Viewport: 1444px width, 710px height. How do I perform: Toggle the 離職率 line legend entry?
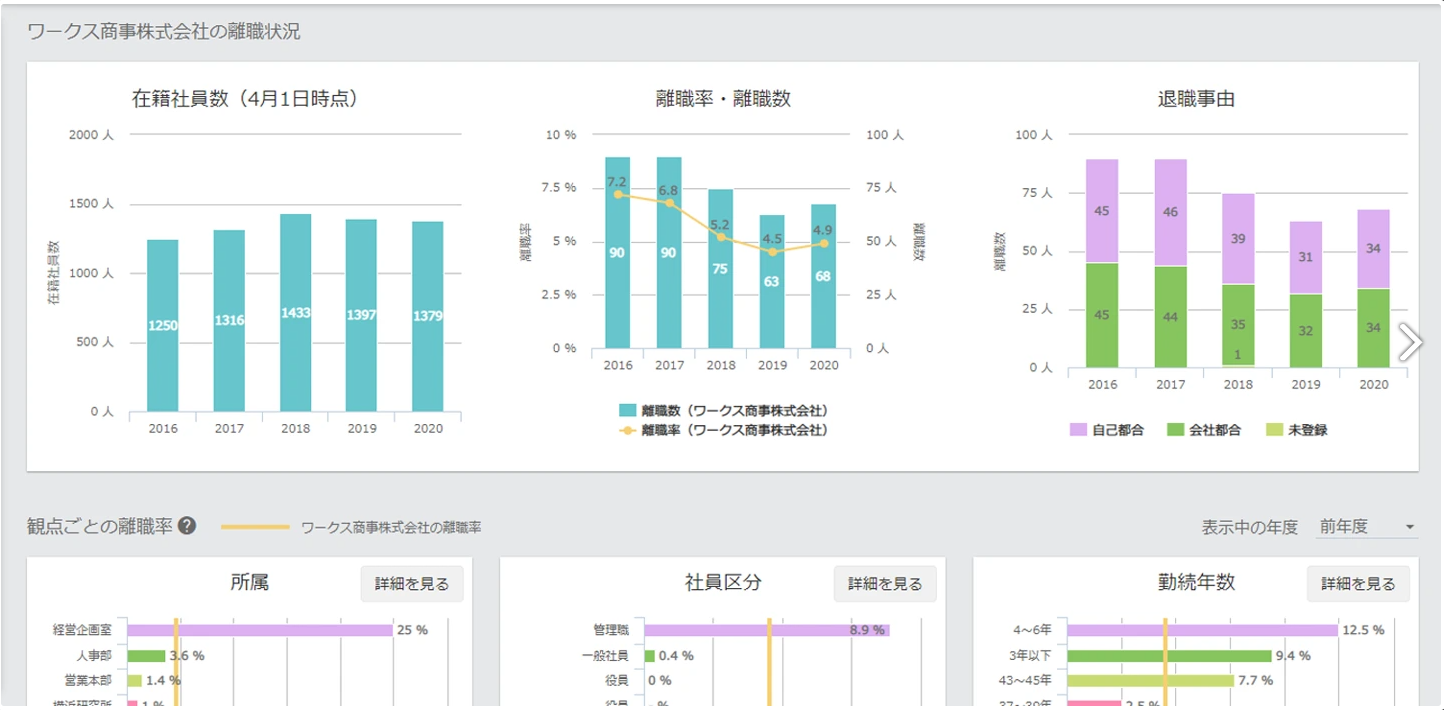pos(724,430)
